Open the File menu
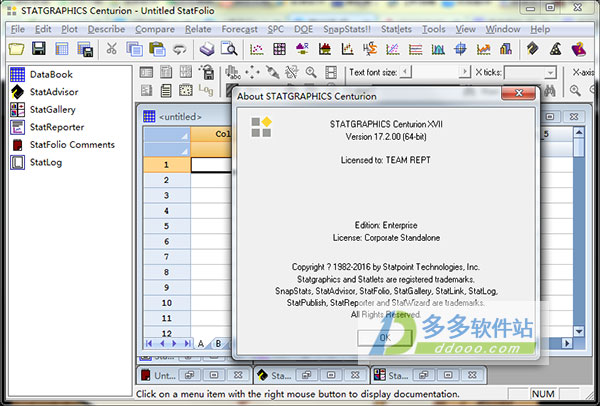 pos(18,29)
